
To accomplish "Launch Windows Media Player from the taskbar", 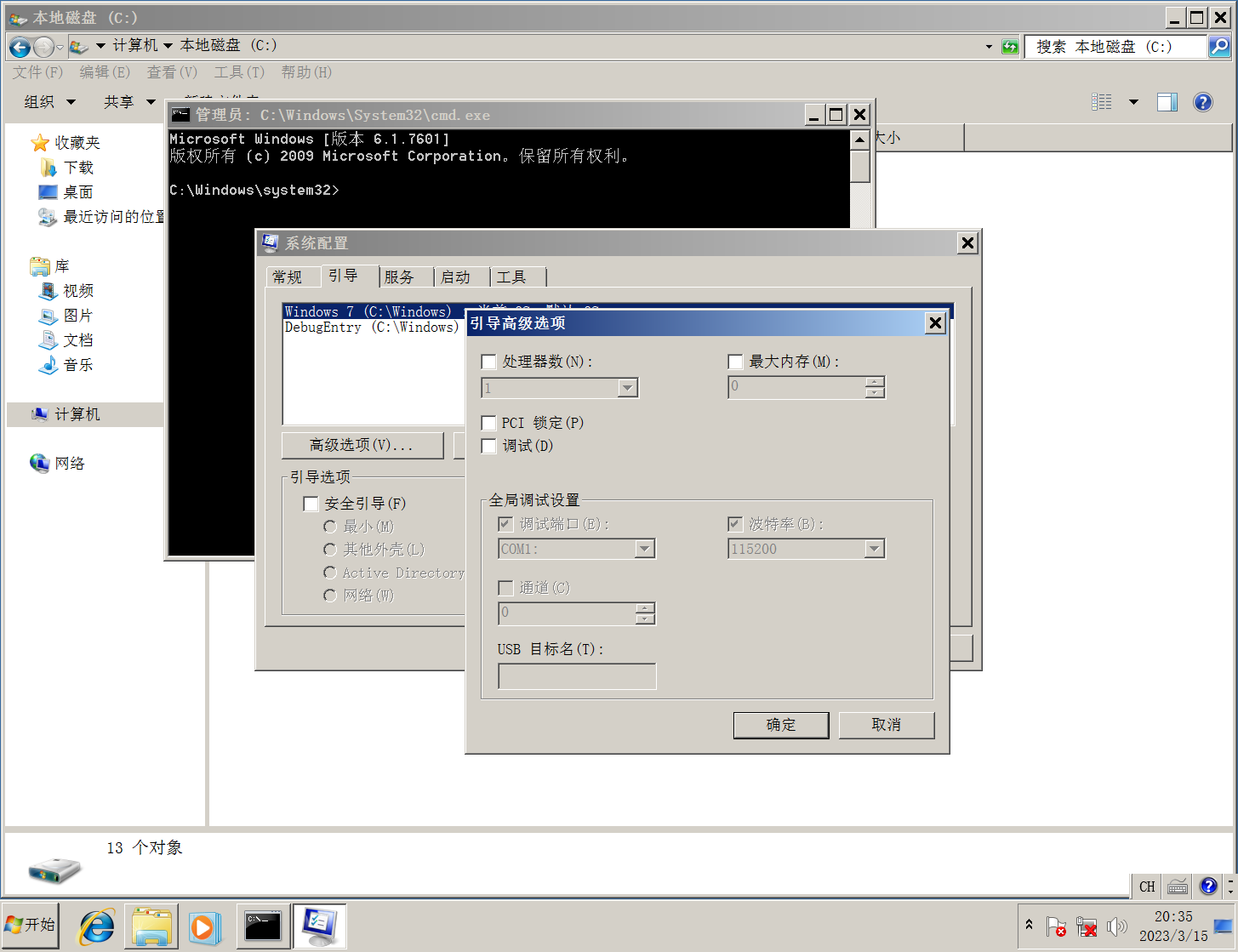I will tap(204, 926).
